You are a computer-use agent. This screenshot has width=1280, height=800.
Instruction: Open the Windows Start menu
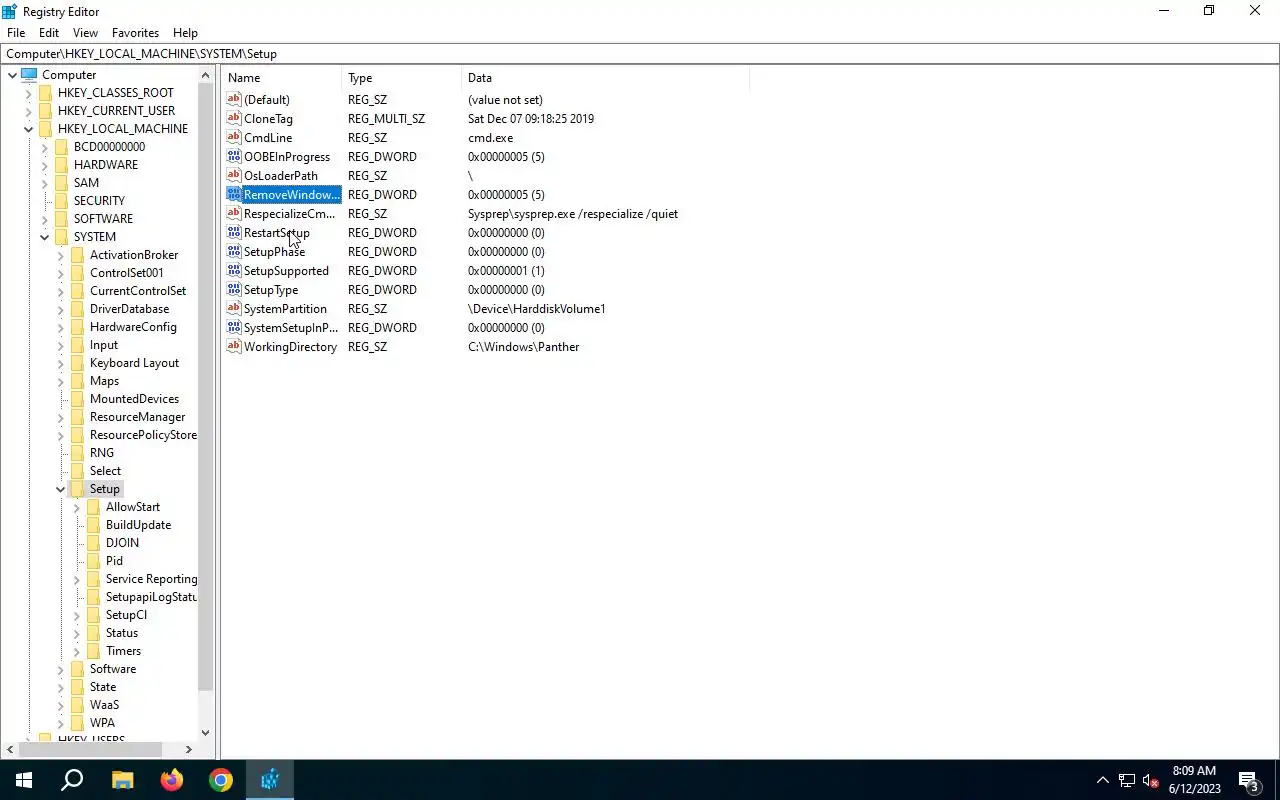point(24,780)
